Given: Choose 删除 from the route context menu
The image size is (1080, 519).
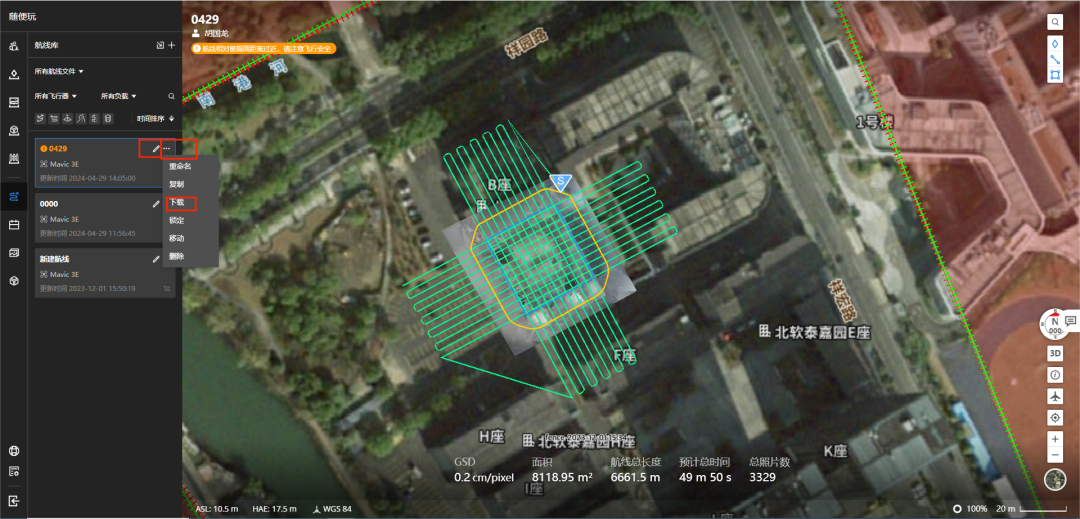Looking at the screenshot, I should coord(176,256).
